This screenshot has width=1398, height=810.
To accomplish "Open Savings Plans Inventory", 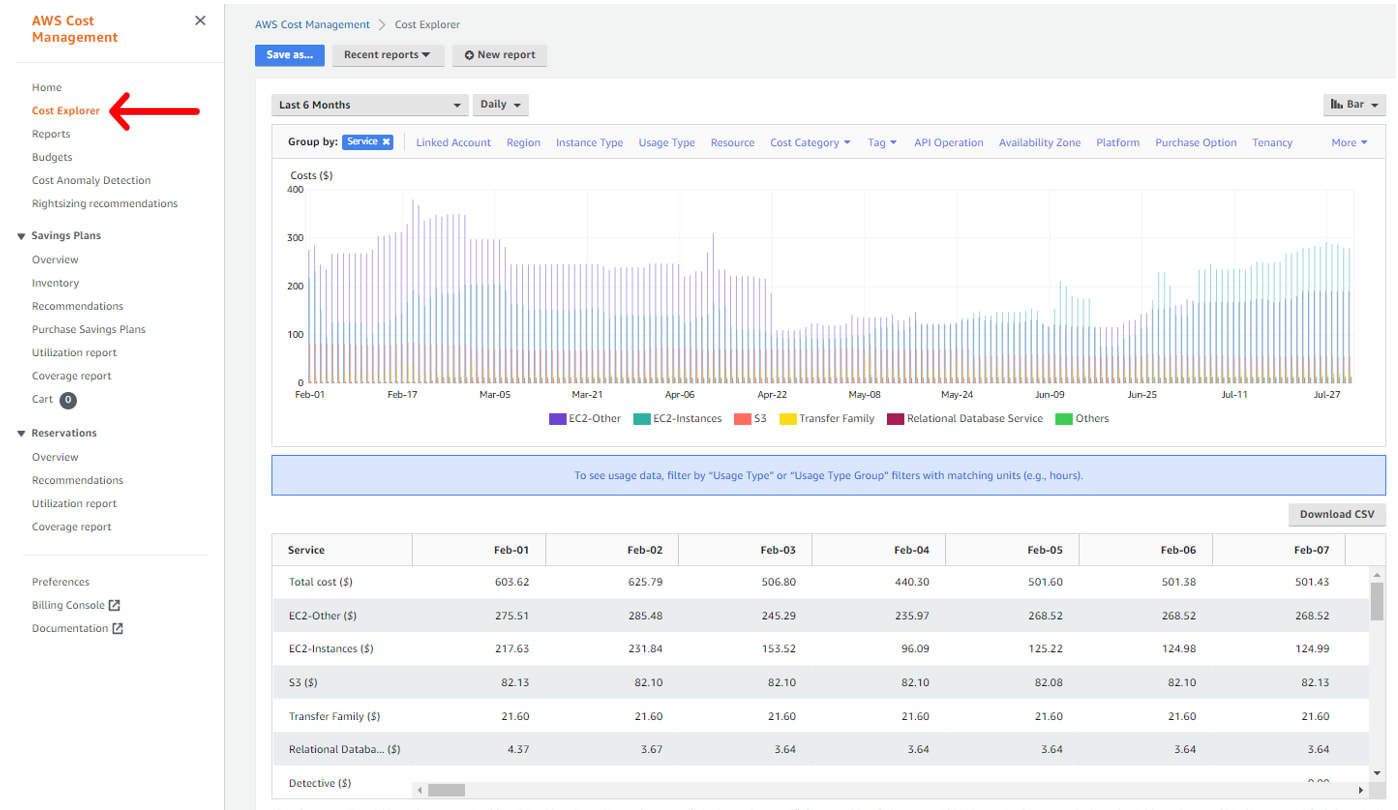I will pos(55,283).
